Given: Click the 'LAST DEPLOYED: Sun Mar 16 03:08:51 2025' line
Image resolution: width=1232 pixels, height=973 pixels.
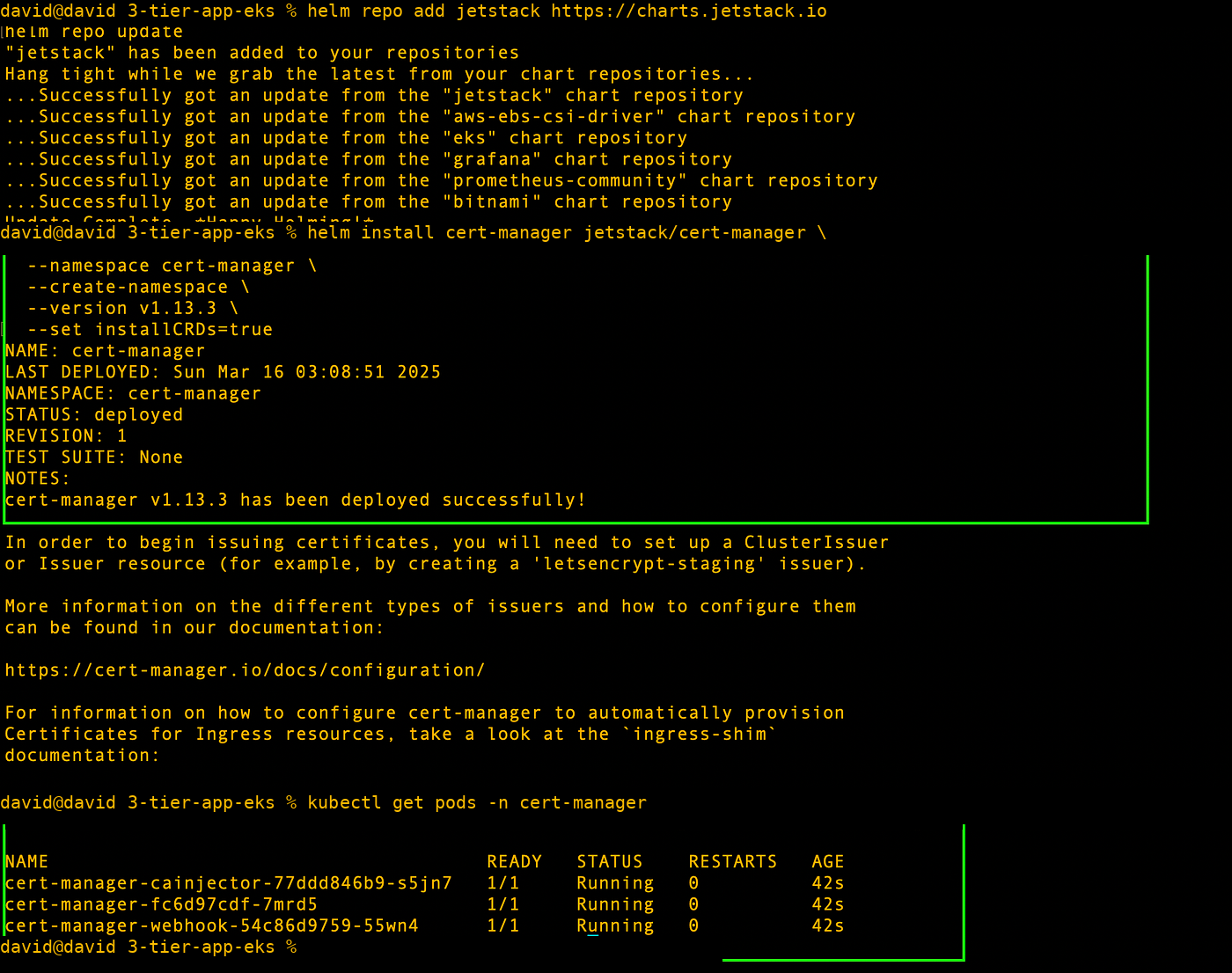Looking at the screenshot, I should (x=223, y=372).
